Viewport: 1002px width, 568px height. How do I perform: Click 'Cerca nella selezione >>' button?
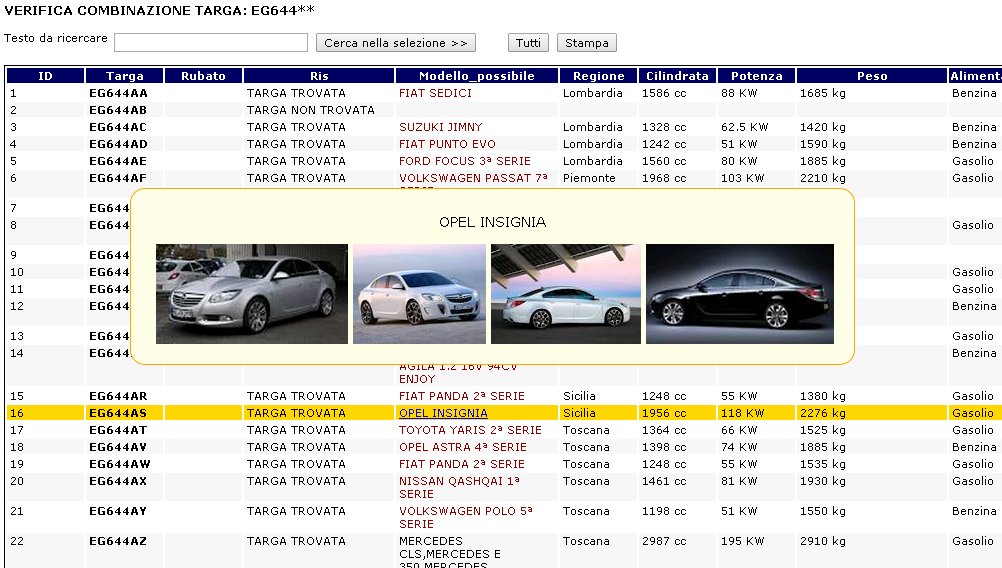click(396, 43)
